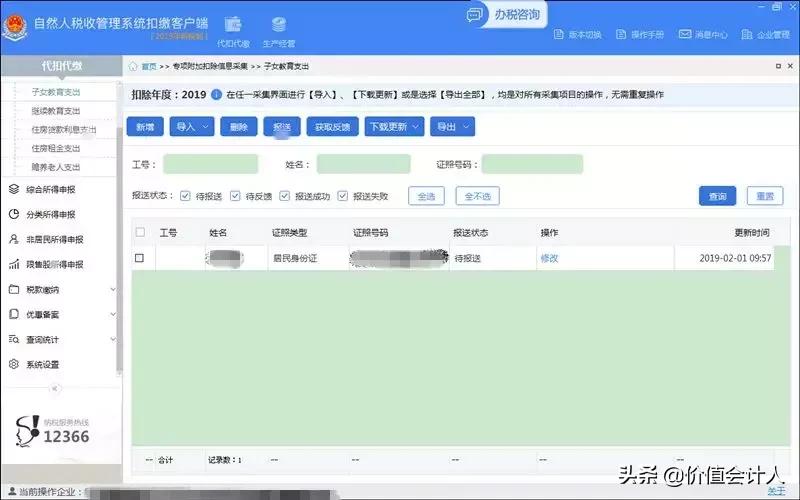The width and height of the screenshot is (800, 500).
Task: Click the blue info icon beside 2019
Action: (x=216, y=94)
